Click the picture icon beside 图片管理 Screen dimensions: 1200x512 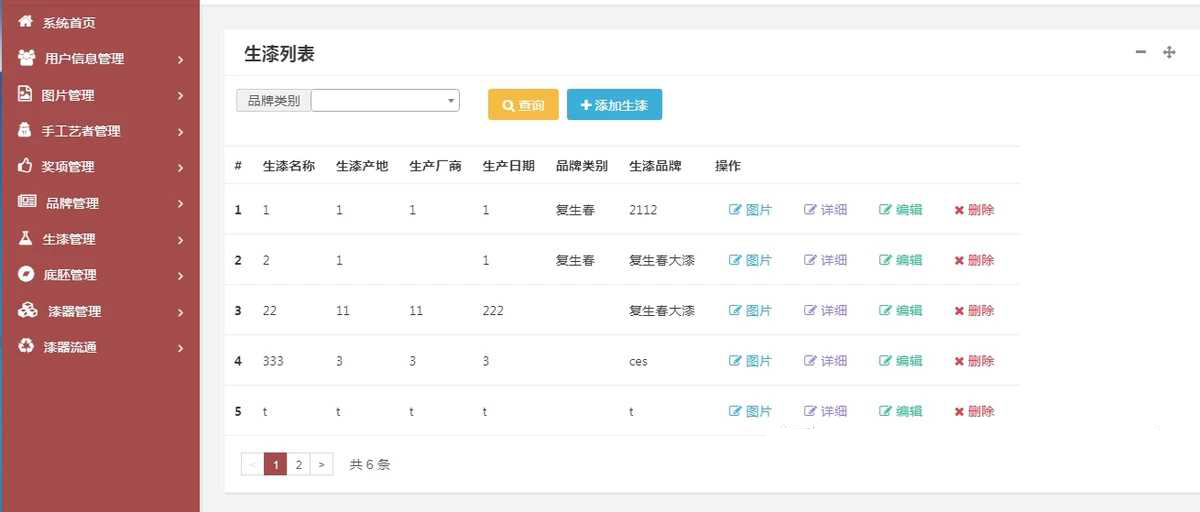click(x=26, y=94)
